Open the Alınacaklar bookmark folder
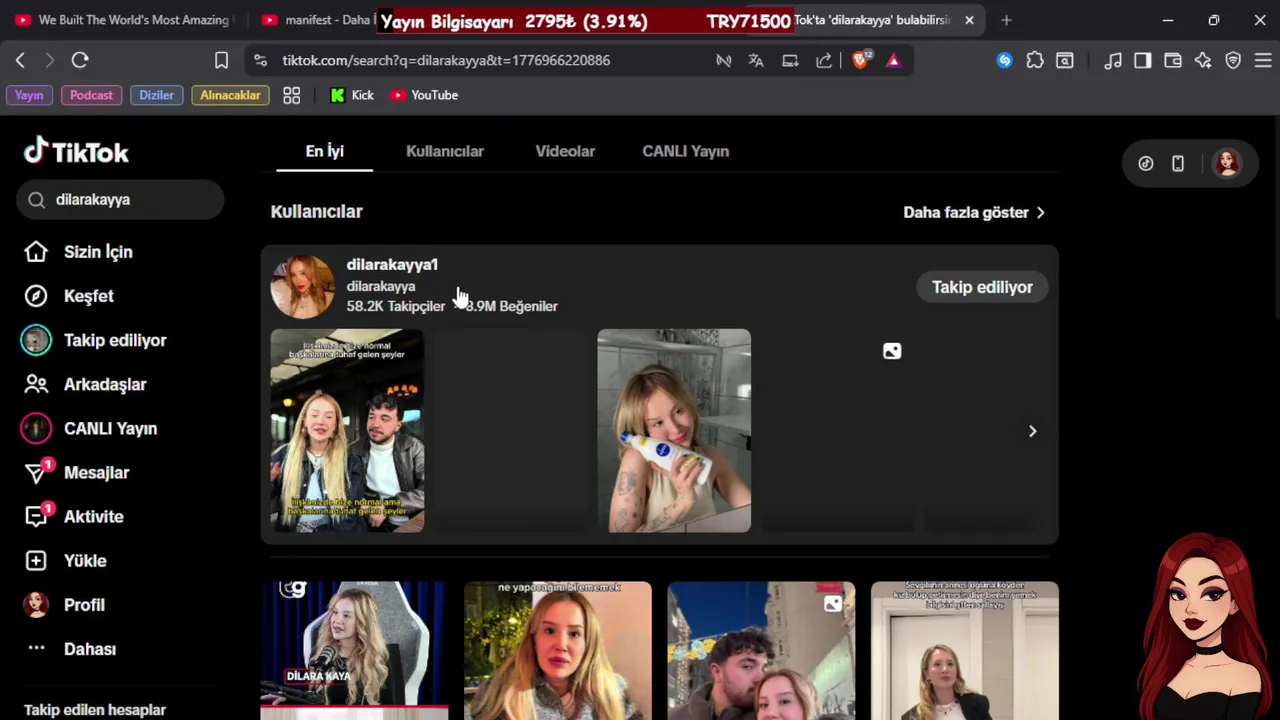This screenshot has height=720, width=1280. pos(230,95)
